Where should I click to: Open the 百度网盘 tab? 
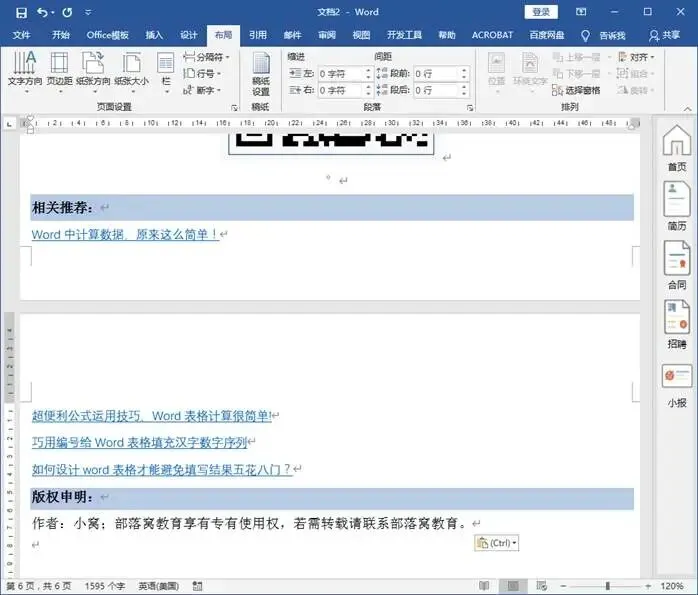pos(547,35)
